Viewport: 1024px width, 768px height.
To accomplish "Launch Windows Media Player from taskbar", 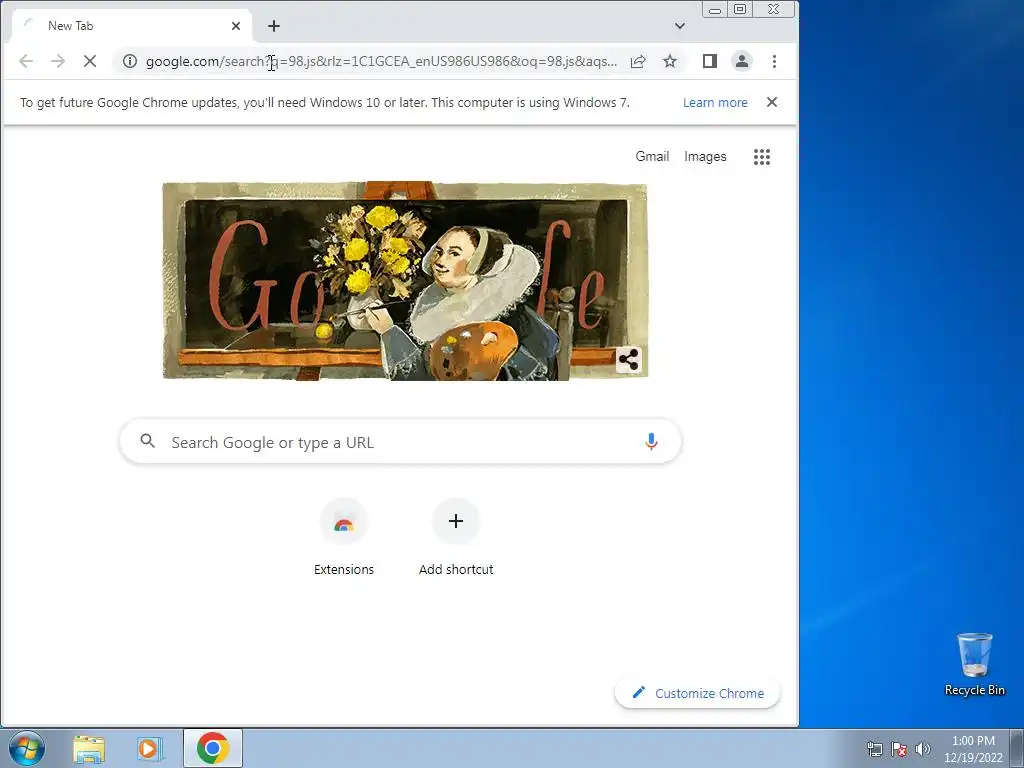I will [x=150, y=748].
